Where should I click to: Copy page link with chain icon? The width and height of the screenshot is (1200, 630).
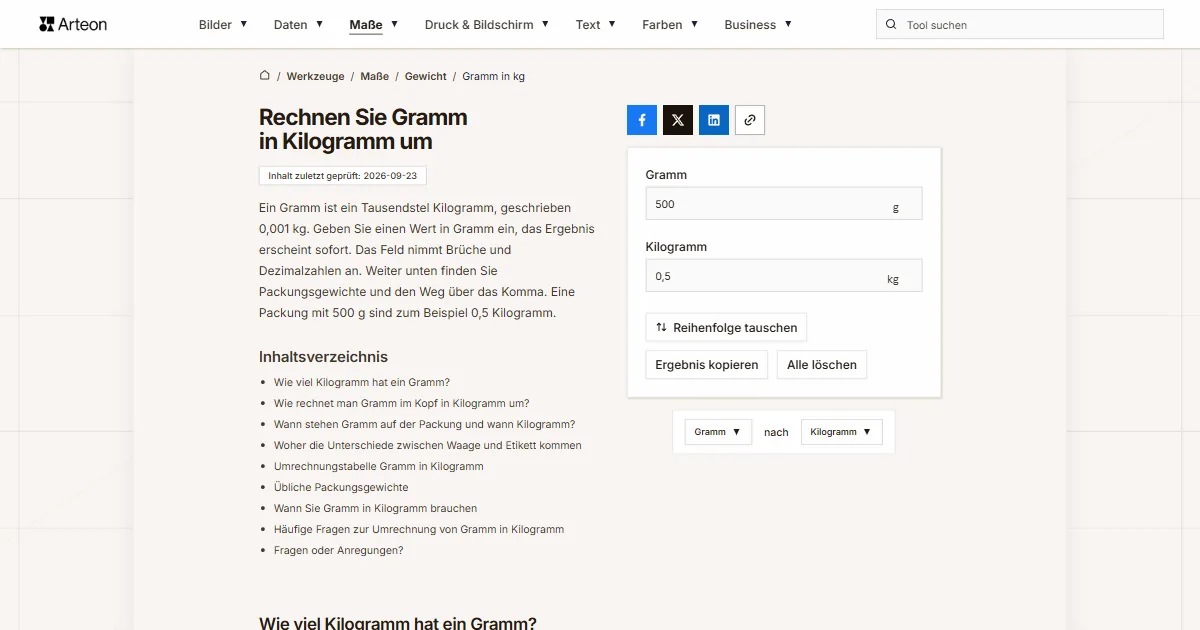pyautogui.click(x=750, y=120)
